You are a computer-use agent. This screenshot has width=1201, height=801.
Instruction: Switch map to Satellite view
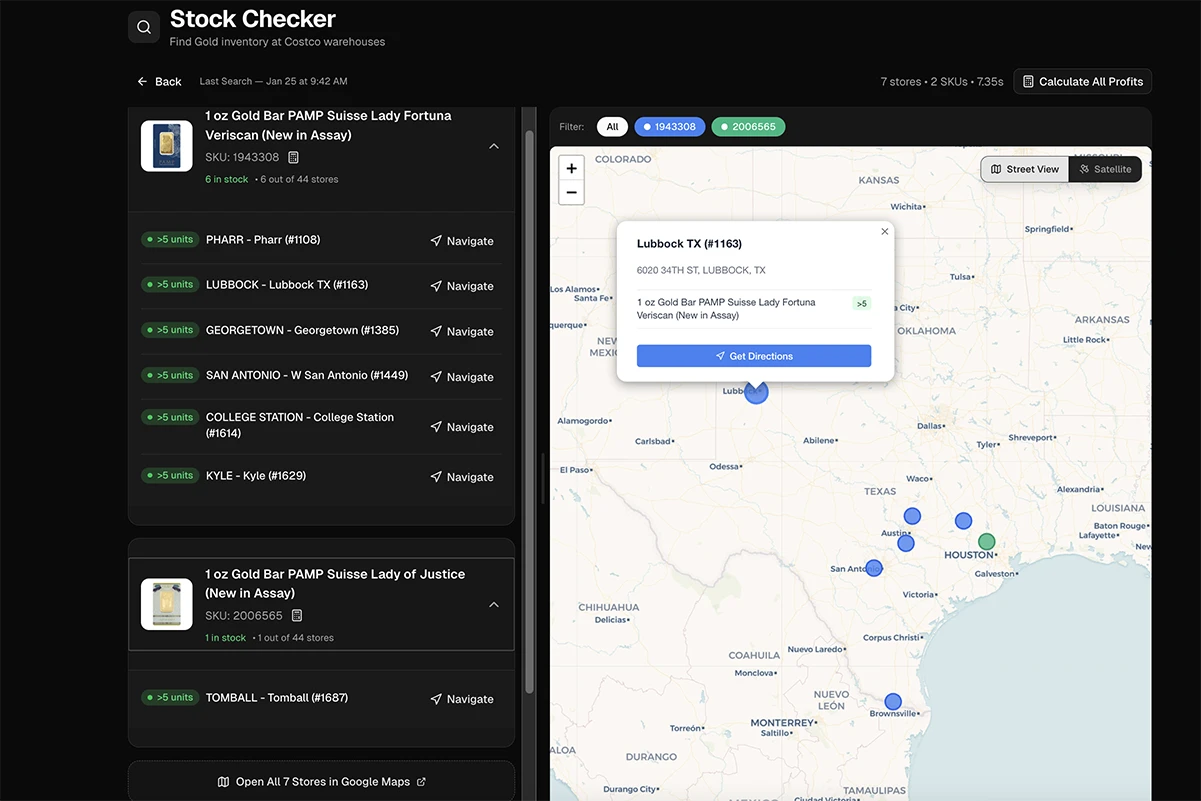point(1105,169)
